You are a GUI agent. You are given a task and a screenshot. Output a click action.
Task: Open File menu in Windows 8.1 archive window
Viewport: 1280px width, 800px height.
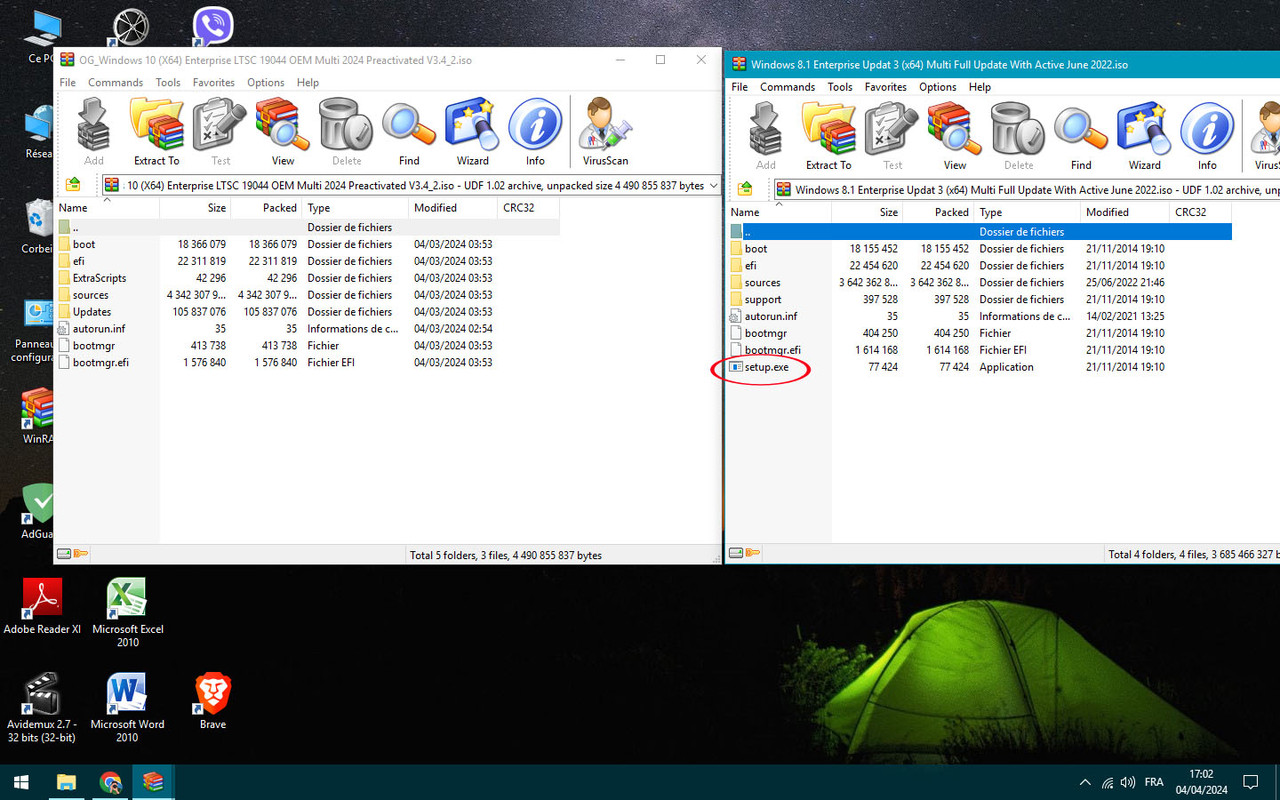[x=739, y=87]
